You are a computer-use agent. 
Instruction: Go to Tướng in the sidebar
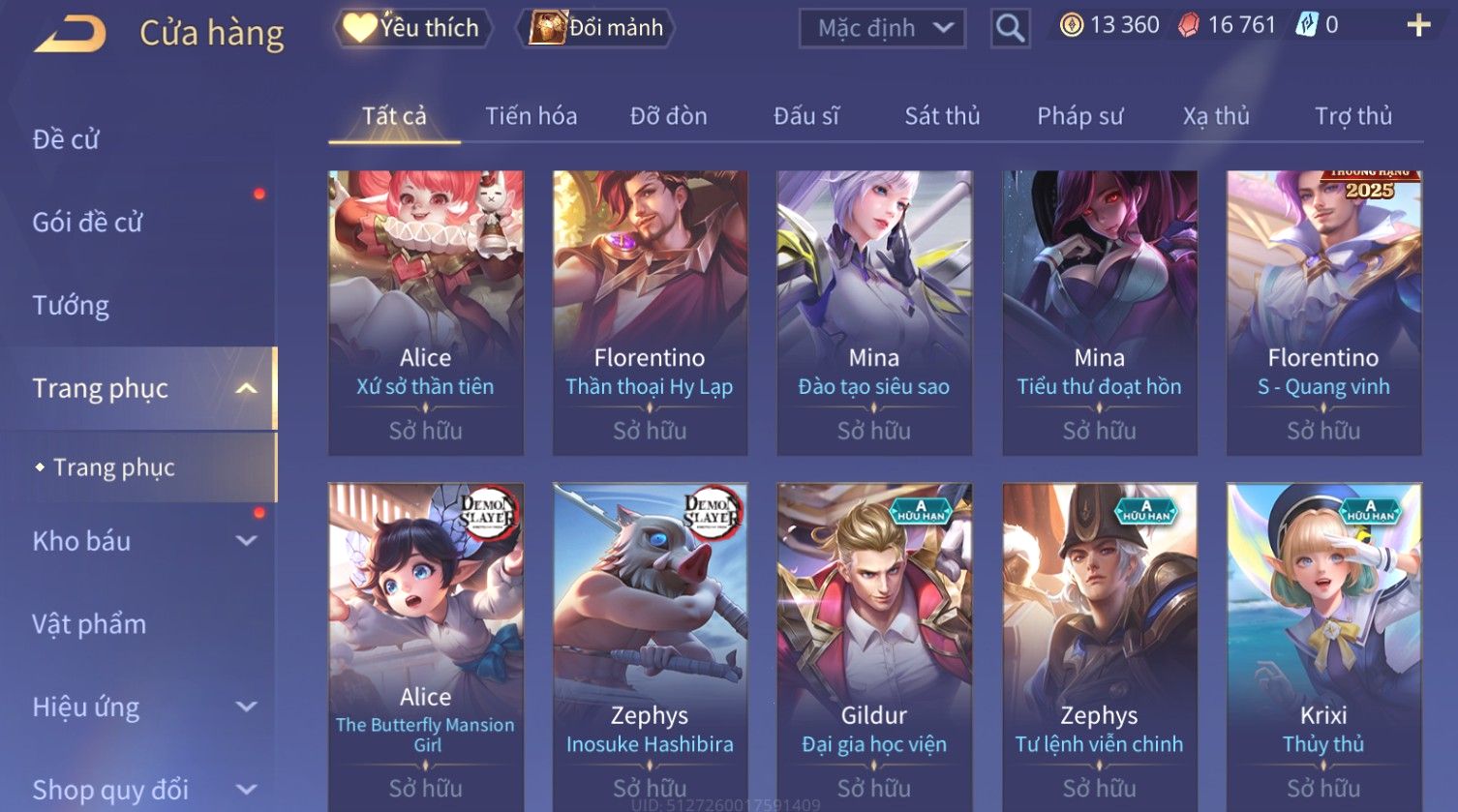(x=71, y=306)
